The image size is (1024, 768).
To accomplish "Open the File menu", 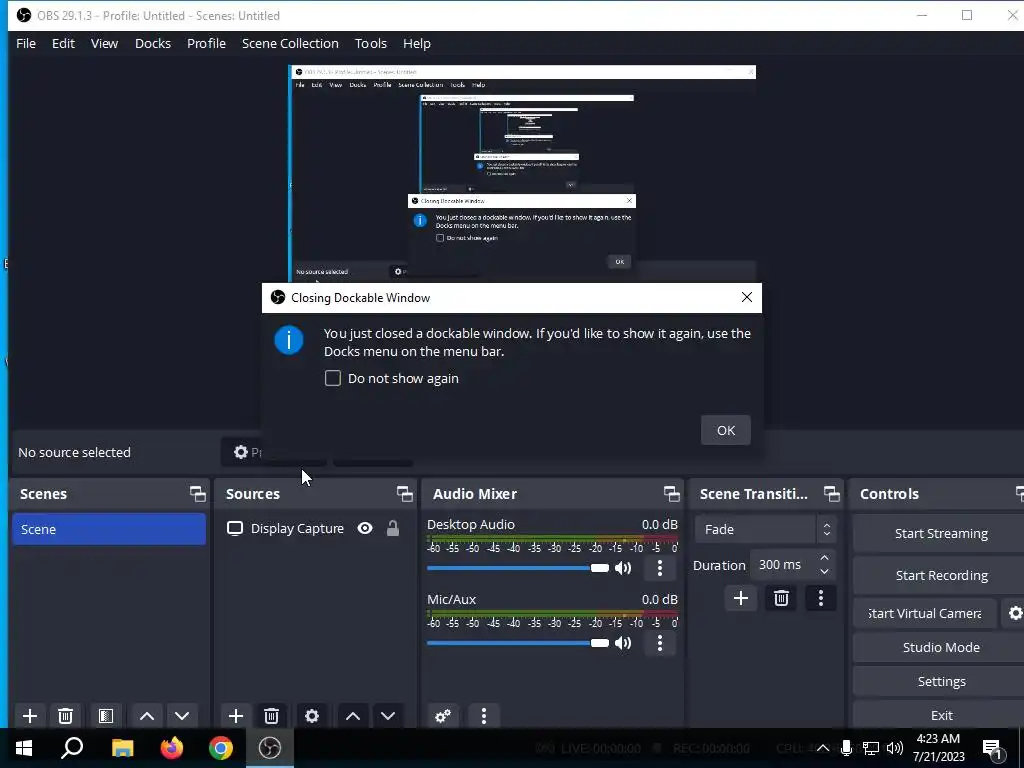I will tap(26, 43).
